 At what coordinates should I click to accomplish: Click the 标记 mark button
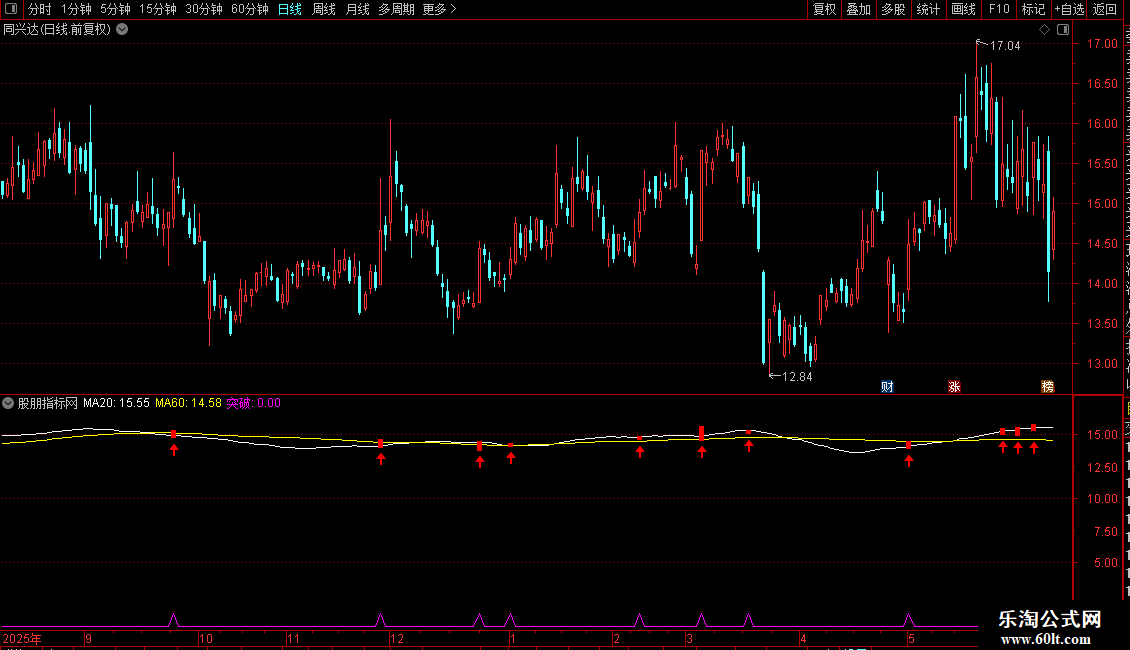(1033, 9)
